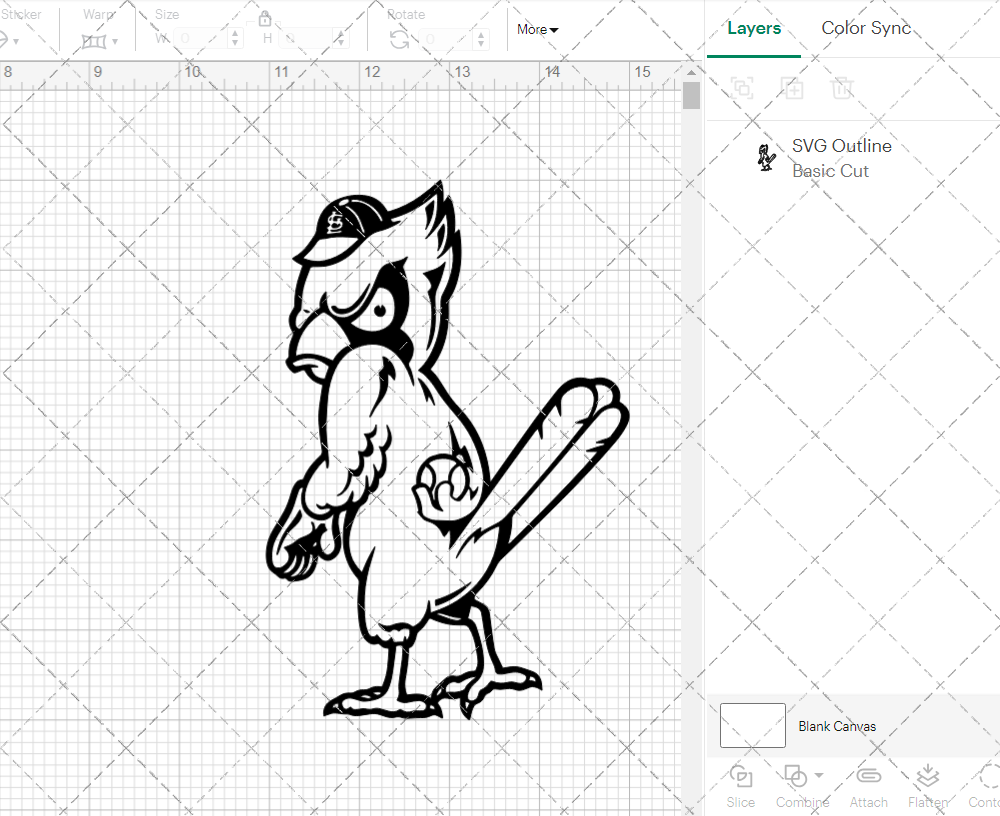Screen dimensions: 1000x816
Task: Open the More dropdown menu
Action: (x=537, y=30)
